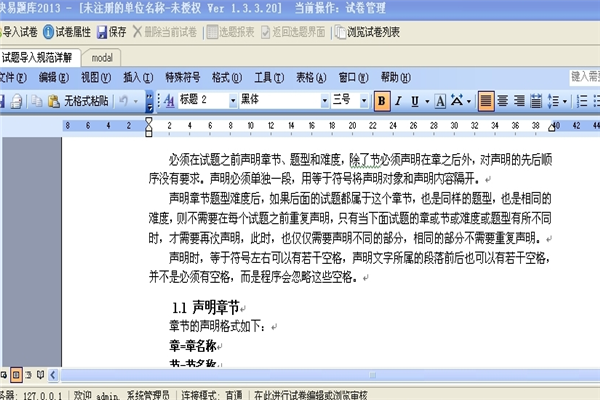Image resolution: width=600 pixels, height=400 pixels.
Task: Click the line spacing icon
Action: 553,101
